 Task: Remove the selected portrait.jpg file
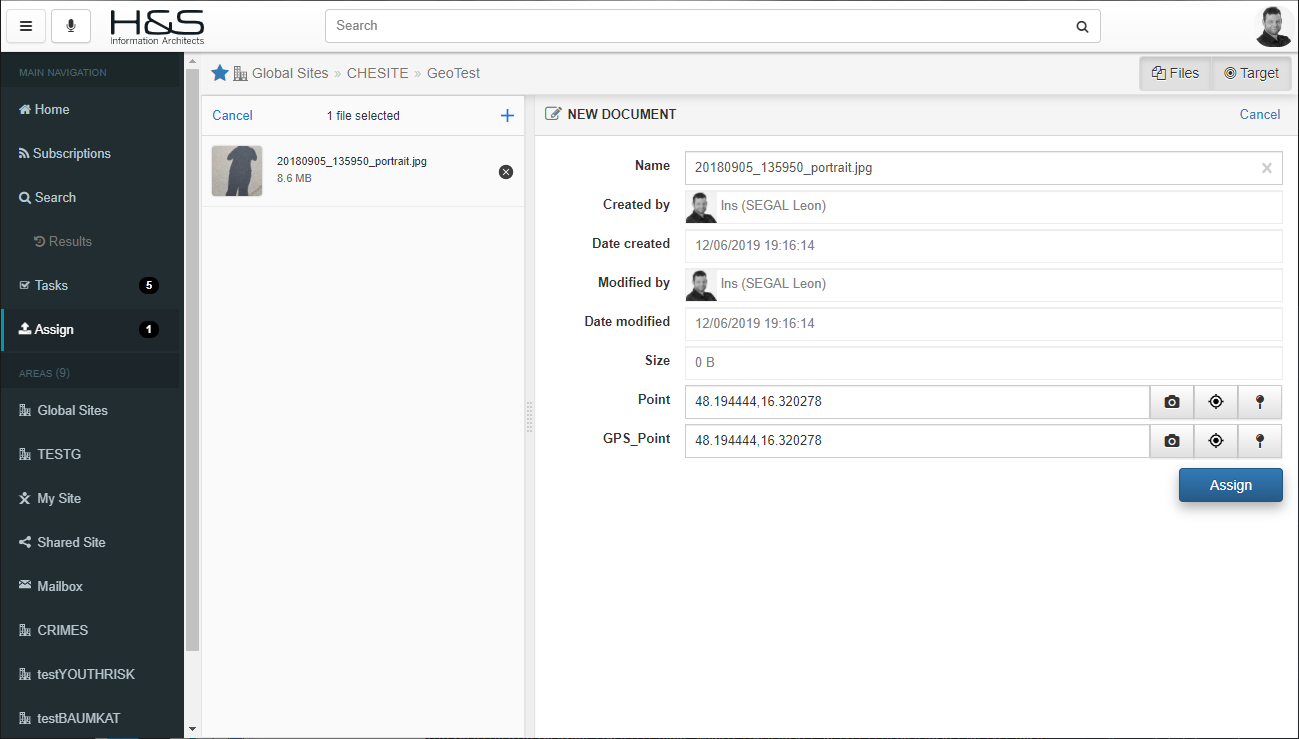[x=506, y=172]
